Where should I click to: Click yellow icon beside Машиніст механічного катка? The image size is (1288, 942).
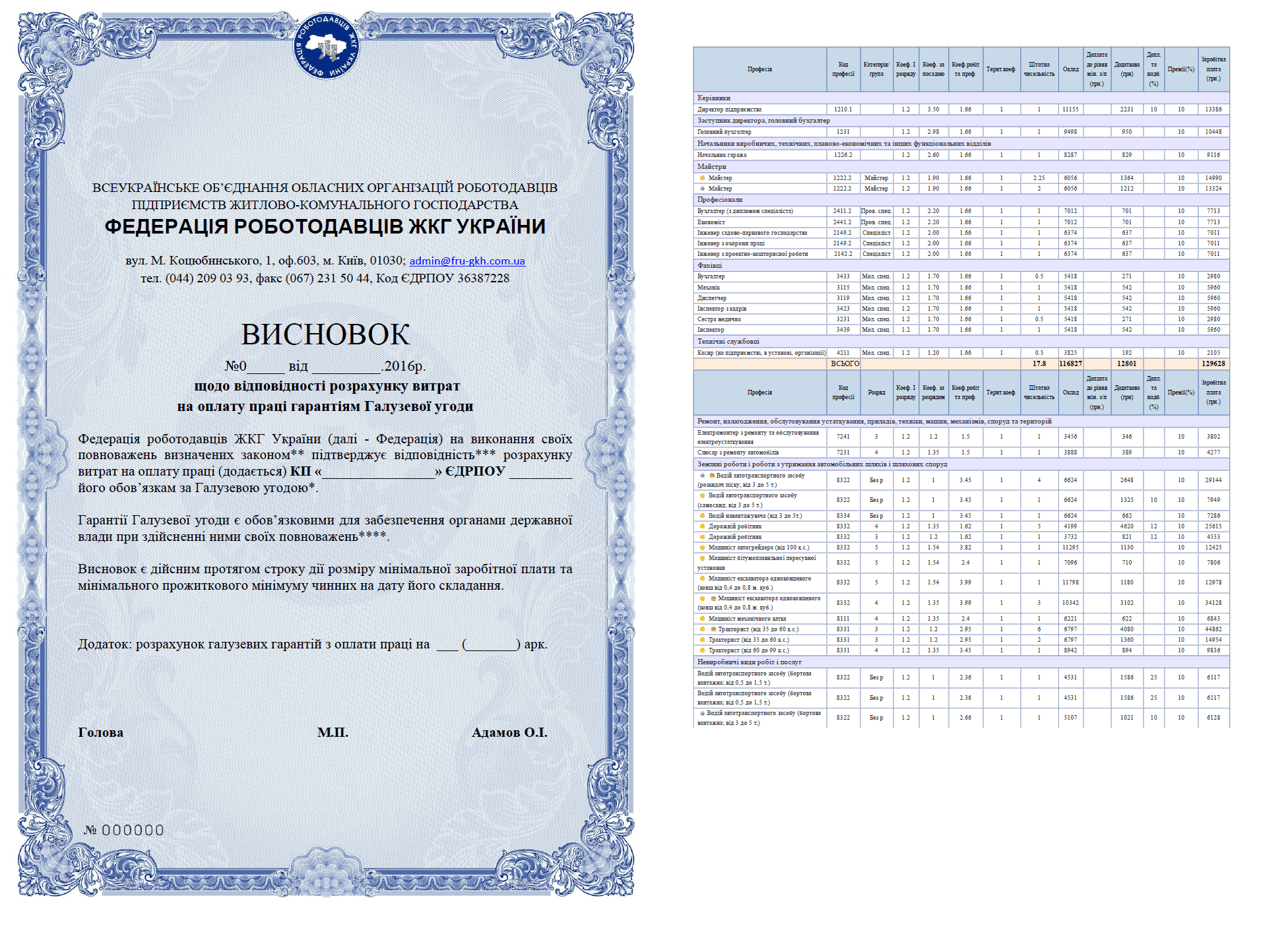point(702,619)
